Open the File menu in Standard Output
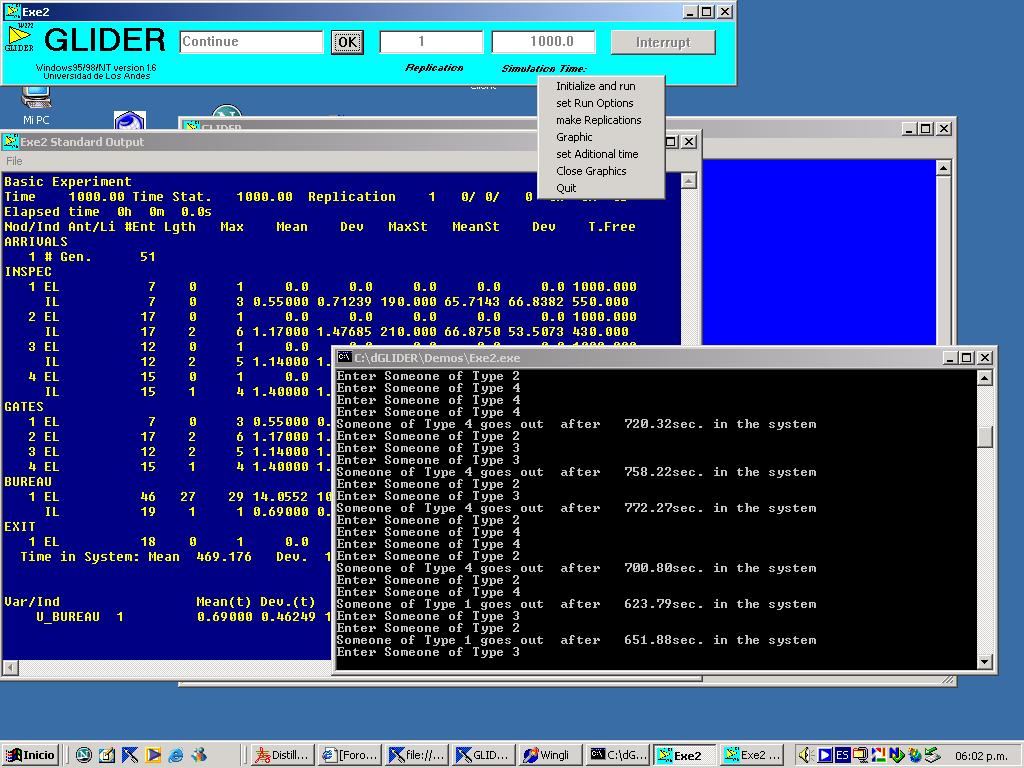The width and height of the screenshot is (1024, 768). pyautogui.click(x=14, y=161)
